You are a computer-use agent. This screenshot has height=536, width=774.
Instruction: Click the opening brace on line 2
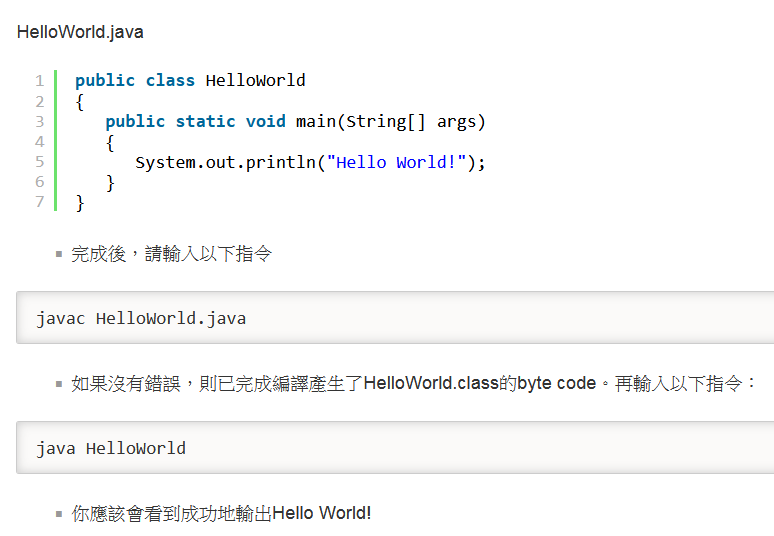80,101
